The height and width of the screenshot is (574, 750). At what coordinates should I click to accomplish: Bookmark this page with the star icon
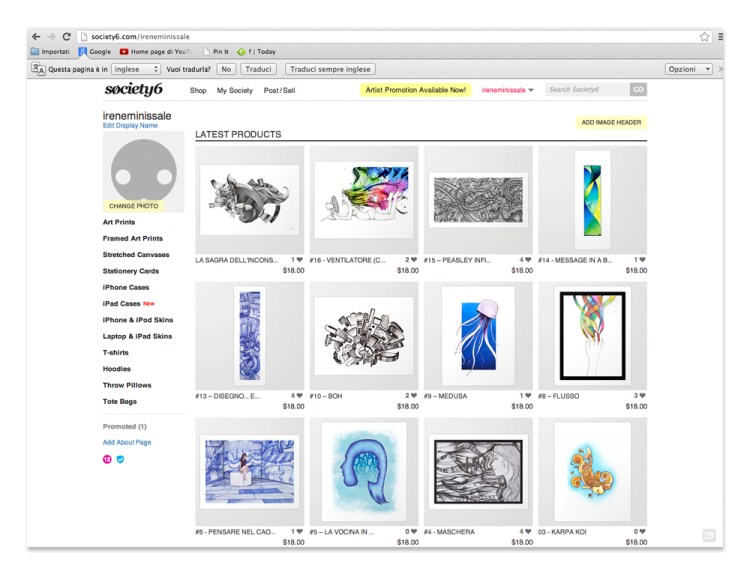tap(704, 36)
